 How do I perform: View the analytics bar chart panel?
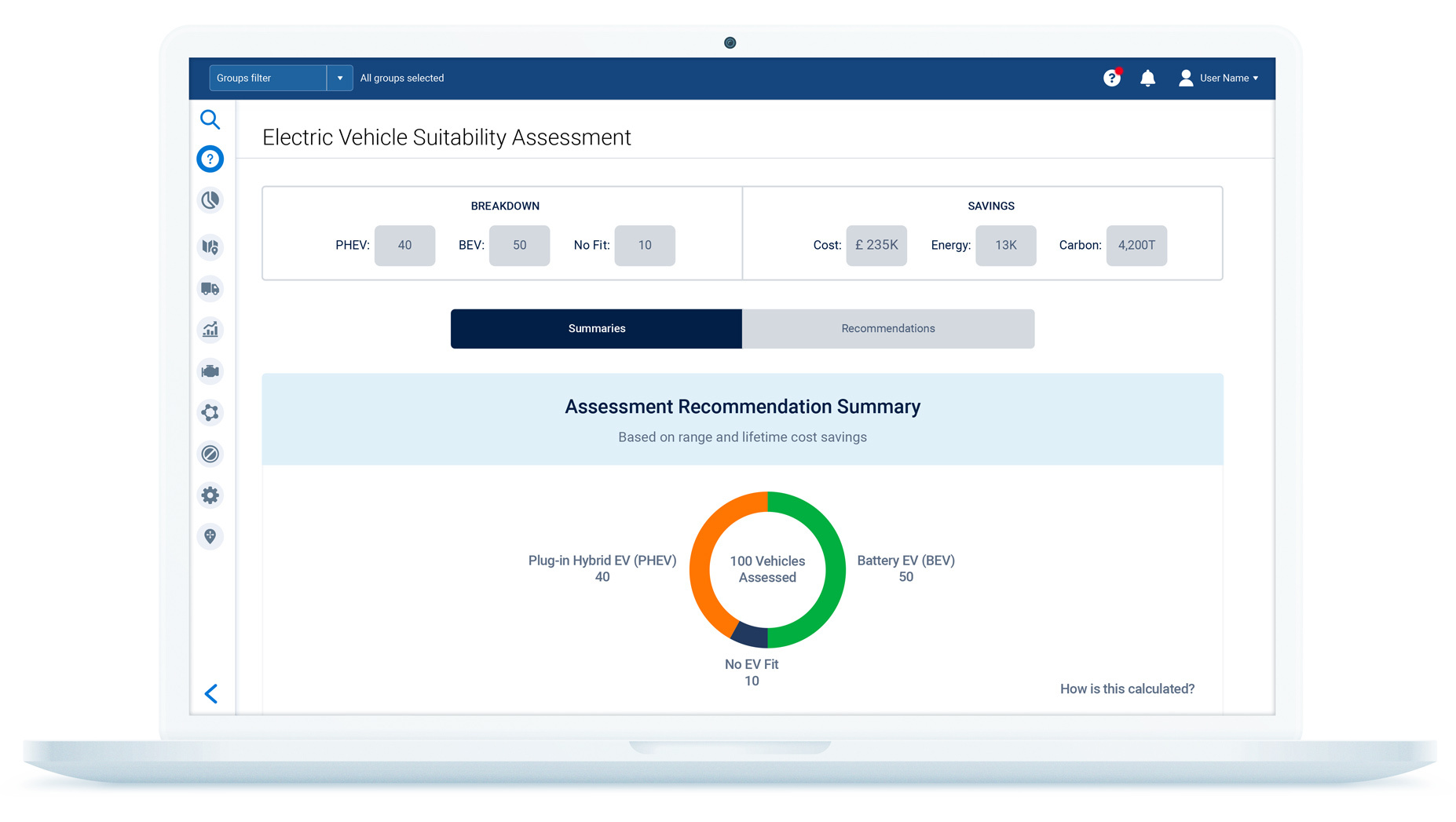(210, 330)
